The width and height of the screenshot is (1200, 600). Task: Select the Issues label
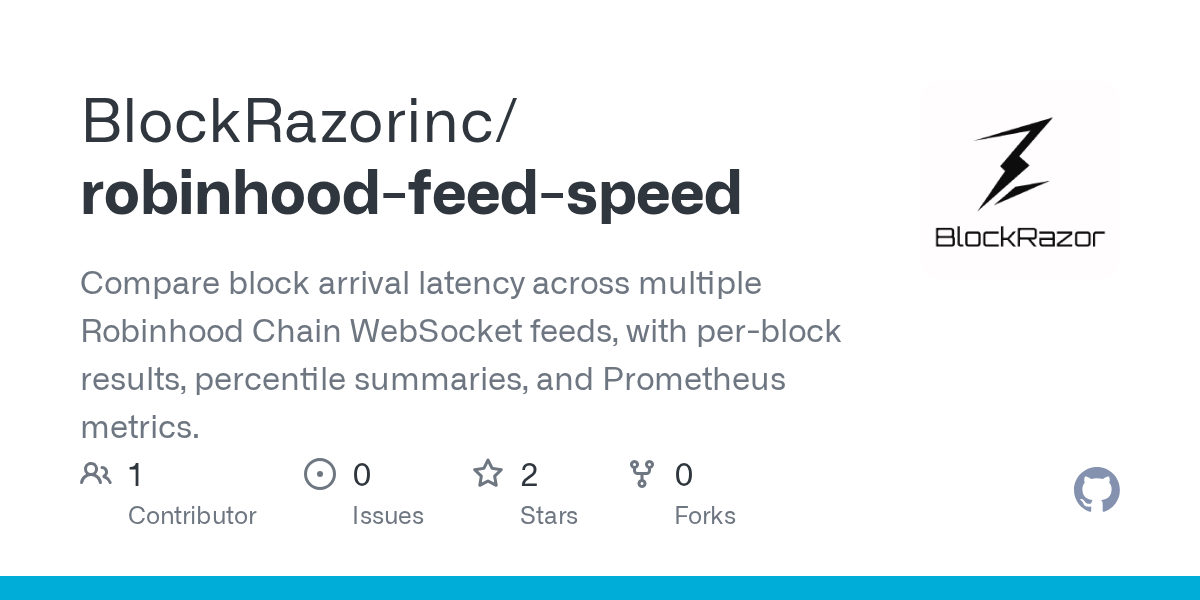pyautogui.click(x=388, y=516)
